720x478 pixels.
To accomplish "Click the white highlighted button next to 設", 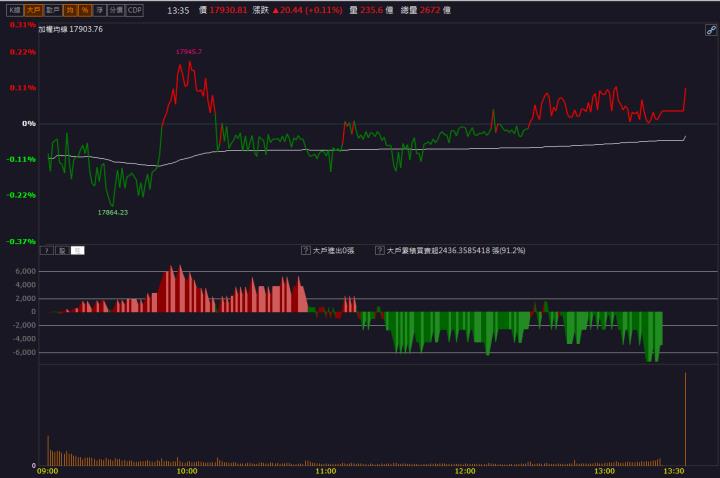I will point(78,251).
